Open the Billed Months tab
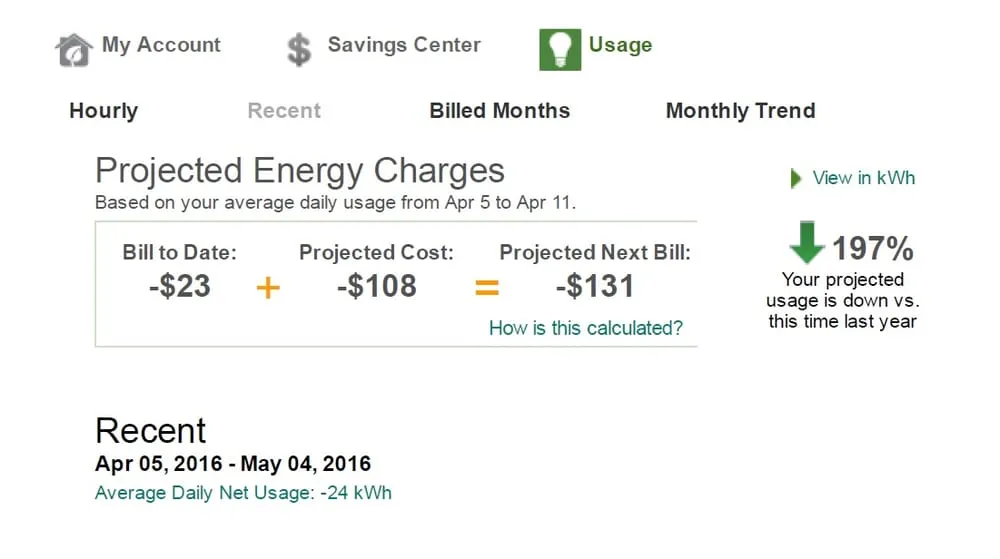 (500, 111)
